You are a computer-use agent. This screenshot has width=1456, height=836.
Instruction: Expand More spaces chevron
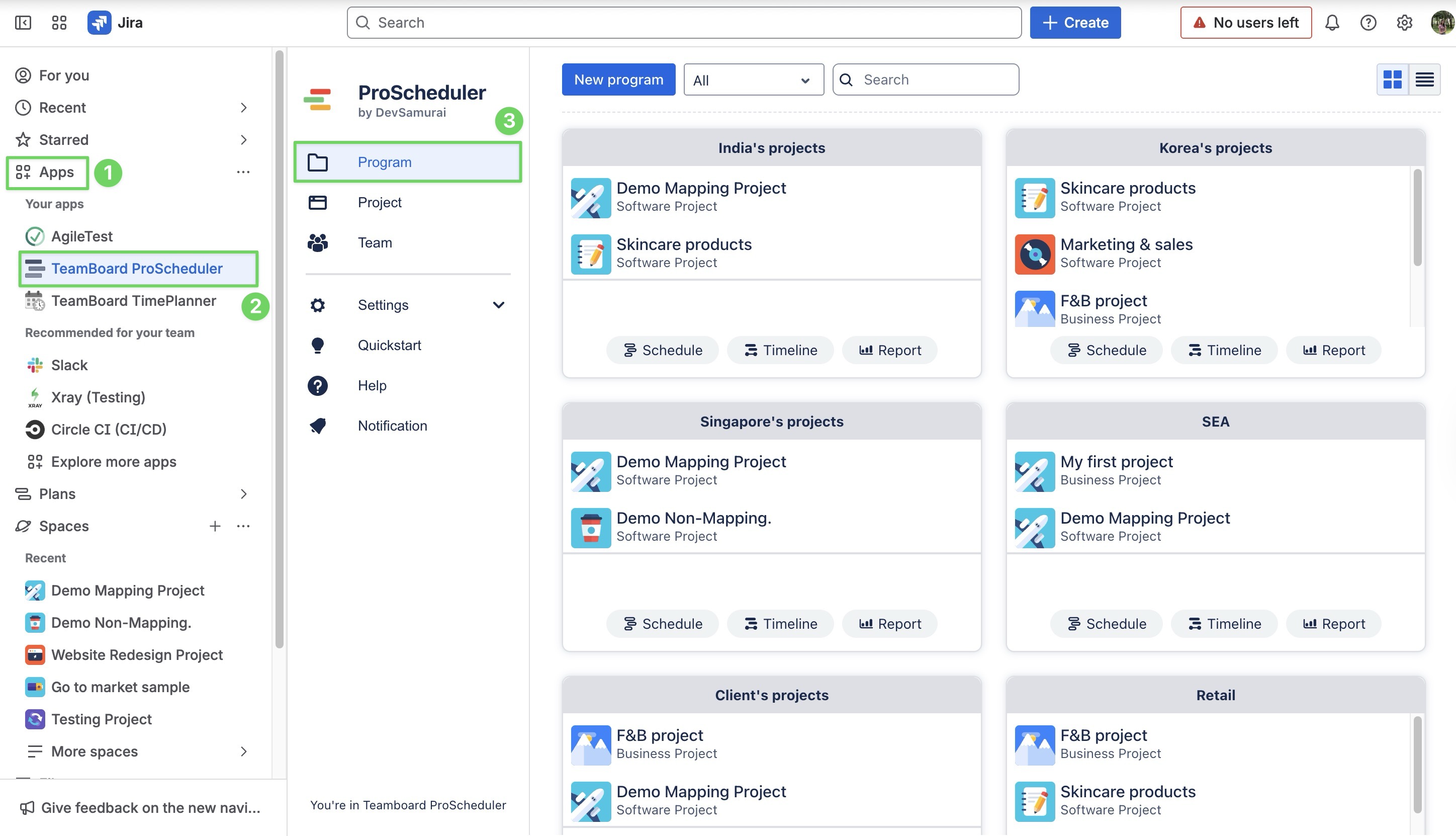[243, 751]
